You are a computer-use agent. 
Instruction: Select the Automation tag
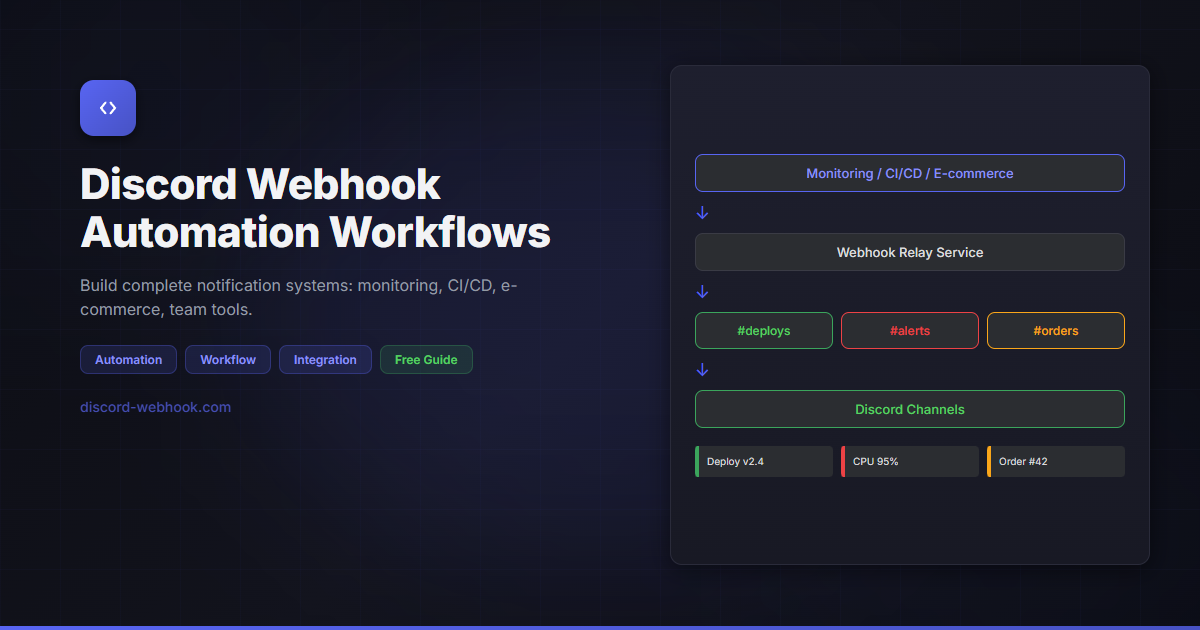pos(128,359)
